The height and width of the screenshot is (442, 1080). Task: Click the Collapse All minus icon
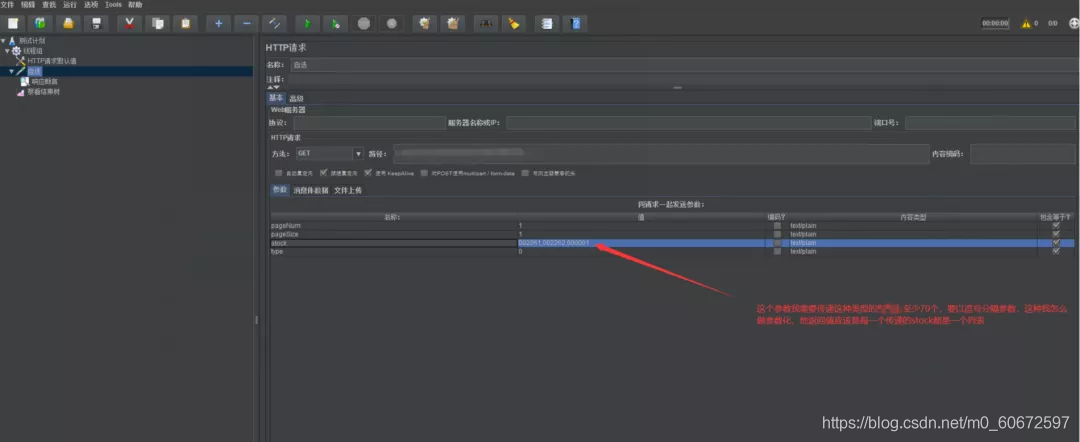point(247,23)
